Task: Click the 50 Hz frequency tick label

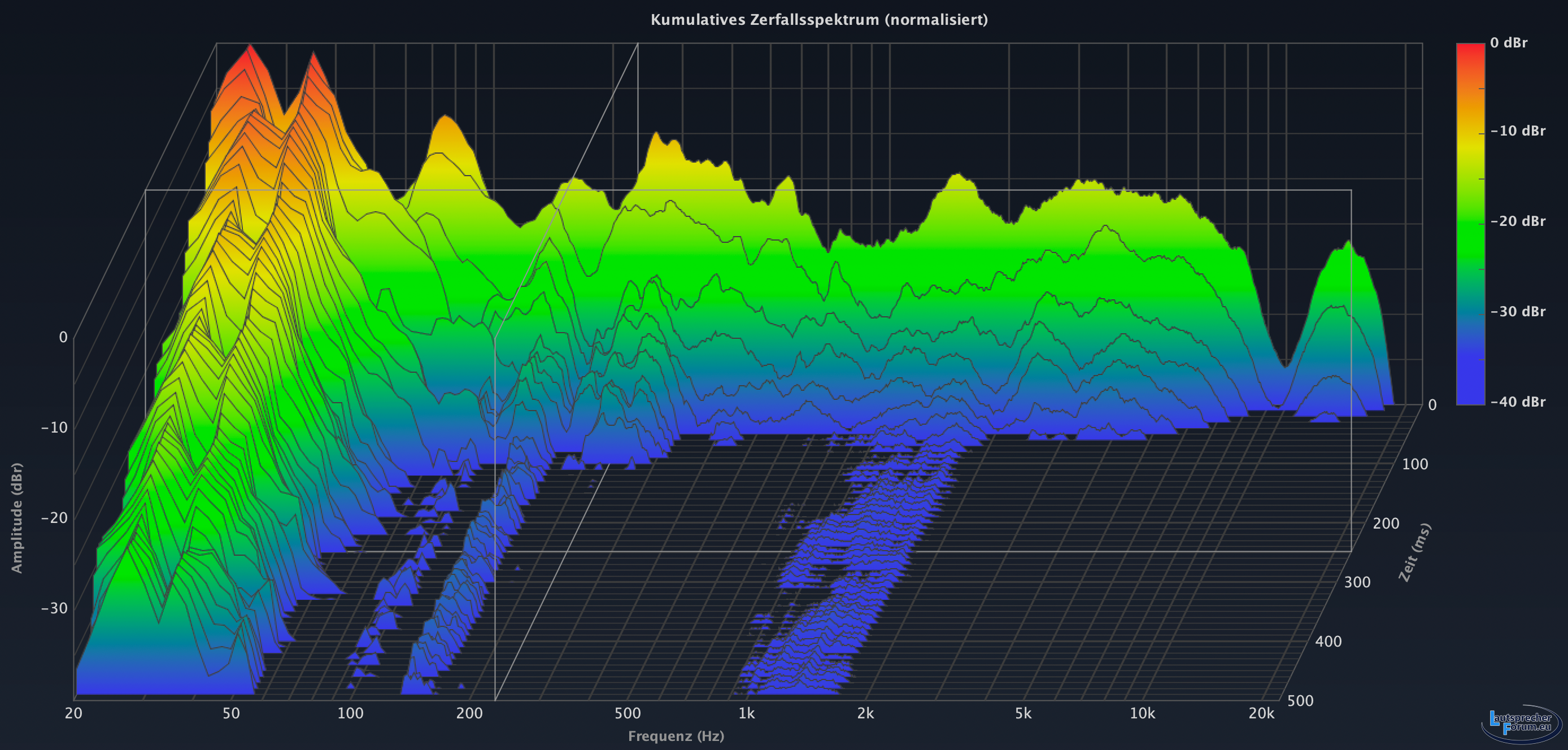Action: click(232, 713)
